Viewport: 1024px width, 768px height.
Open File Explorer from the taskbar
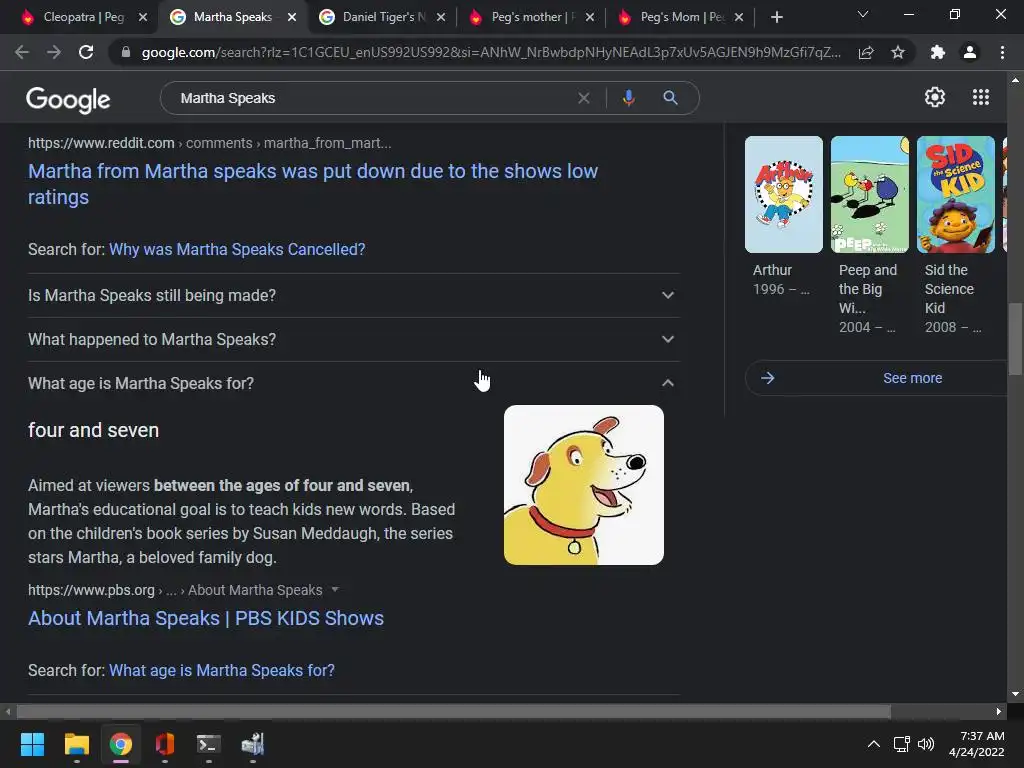click(x=76, y=744)
